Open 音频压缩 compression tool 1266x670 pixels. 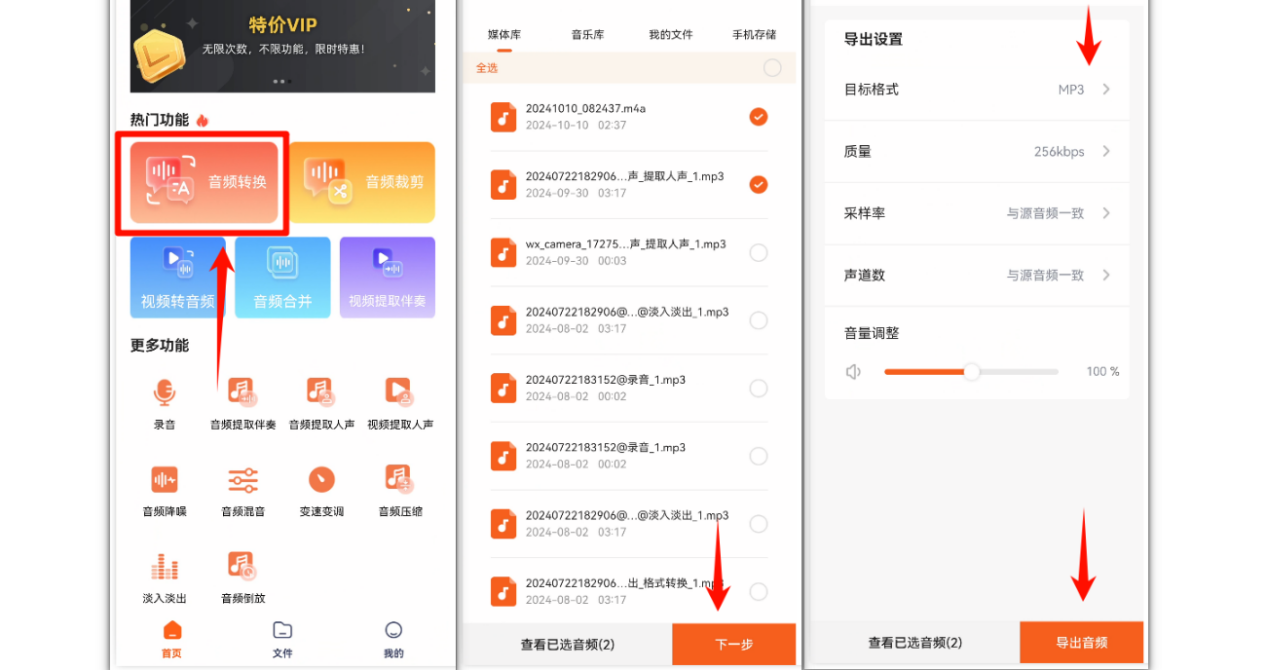(x=399, y=491)
